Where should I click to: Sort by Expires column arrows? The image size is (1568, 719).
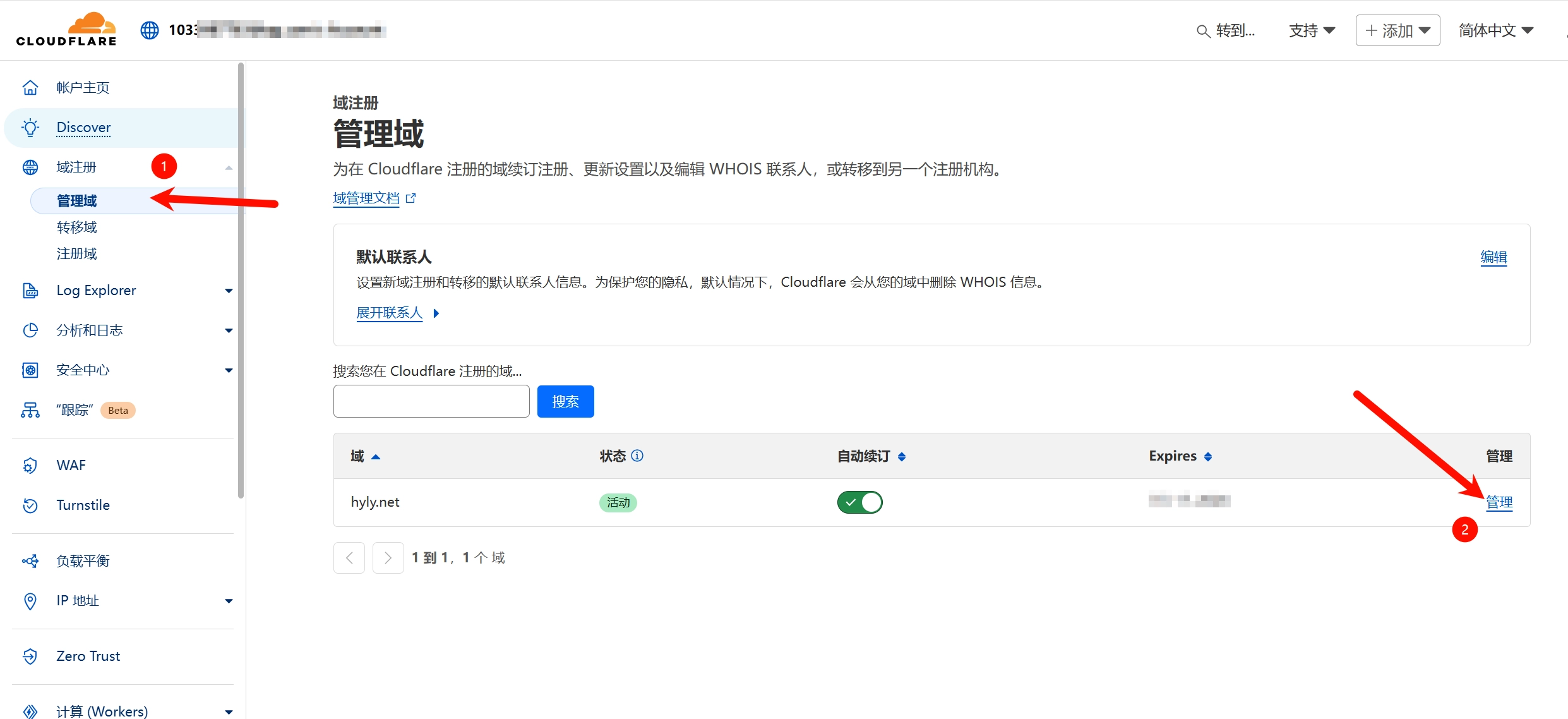pyautogui.click(x=1208, y=457)
